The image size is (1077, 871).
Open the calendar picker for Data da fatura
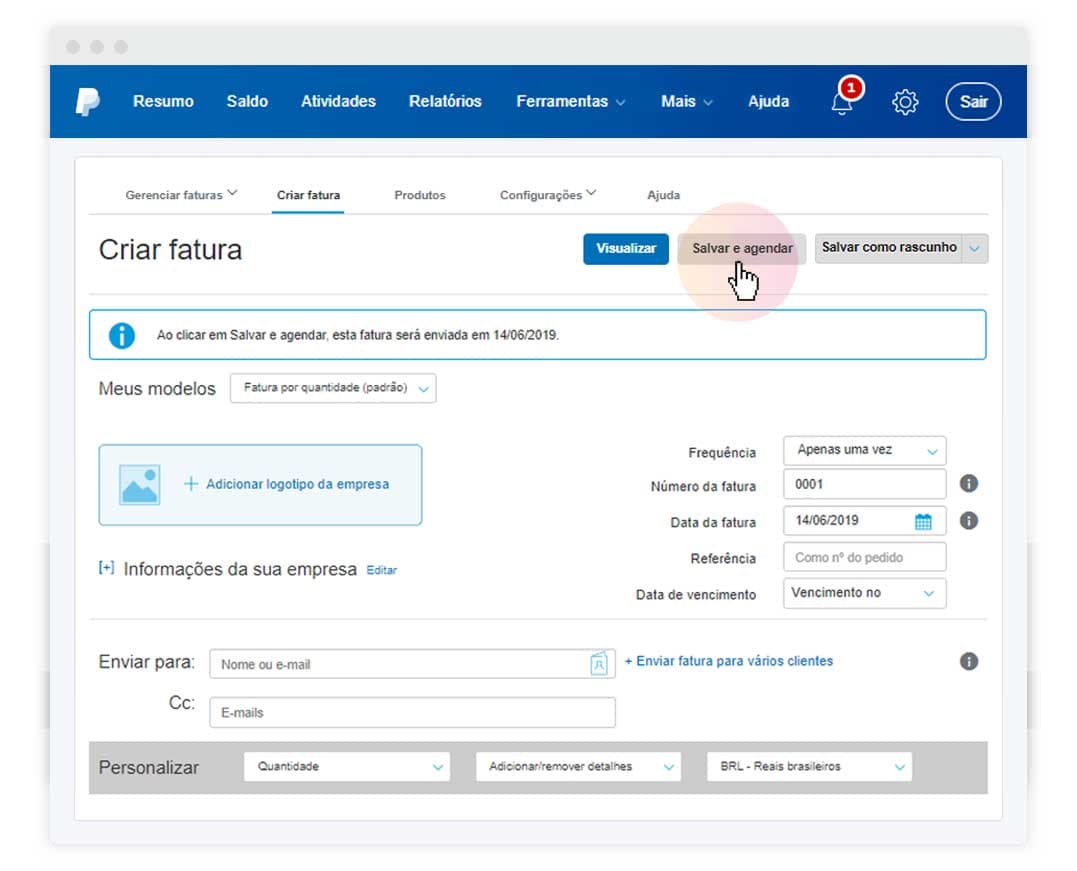pyautogui.click(x=923, y=521)
